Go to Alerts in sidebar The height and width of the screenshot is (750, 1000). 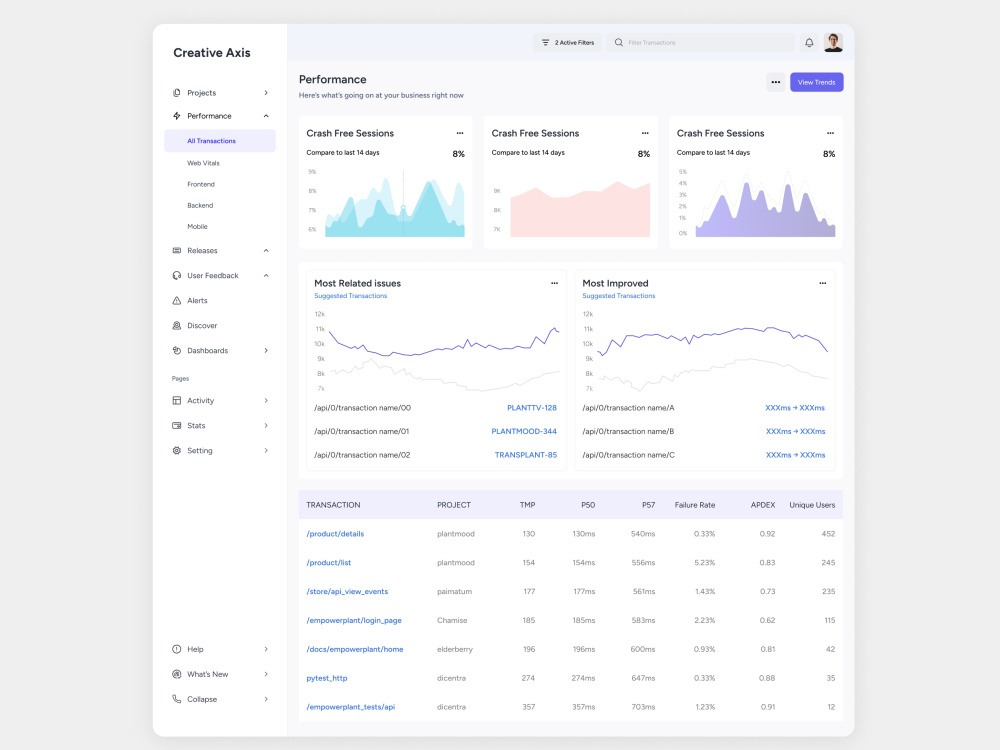click(x=197, y=300)
